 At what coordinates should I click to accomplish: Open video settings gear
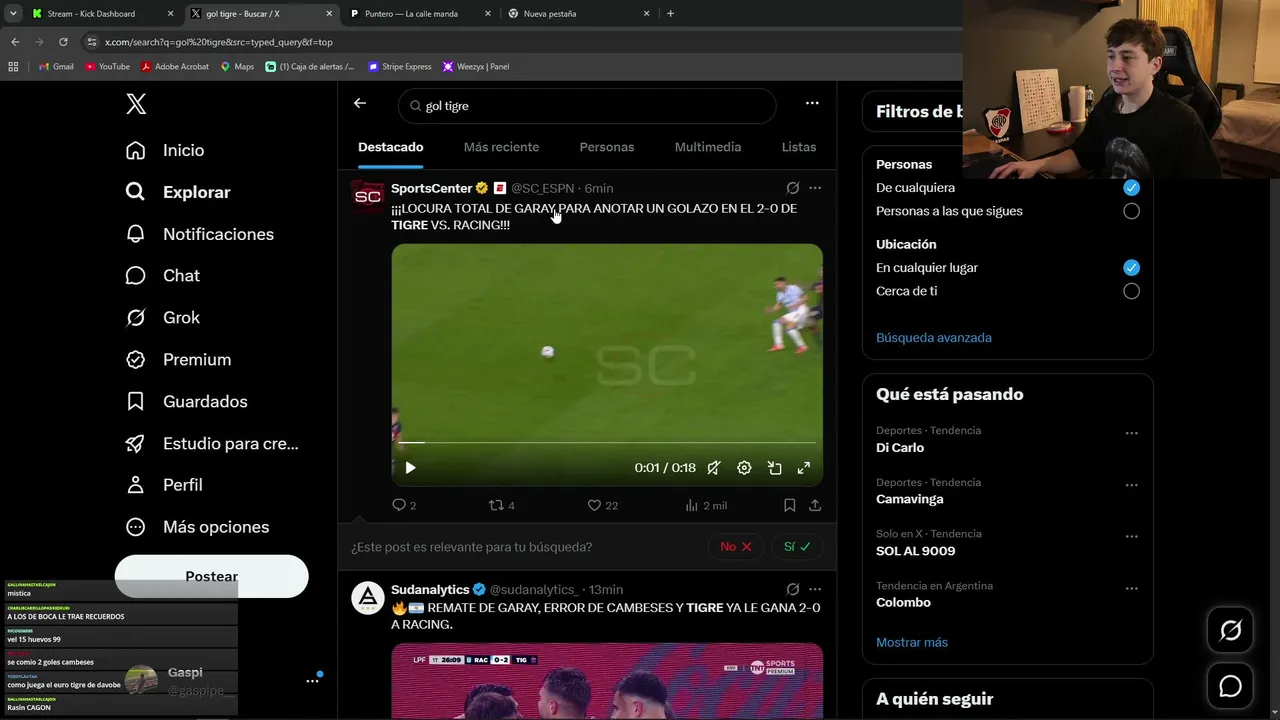tap(744, 468)
